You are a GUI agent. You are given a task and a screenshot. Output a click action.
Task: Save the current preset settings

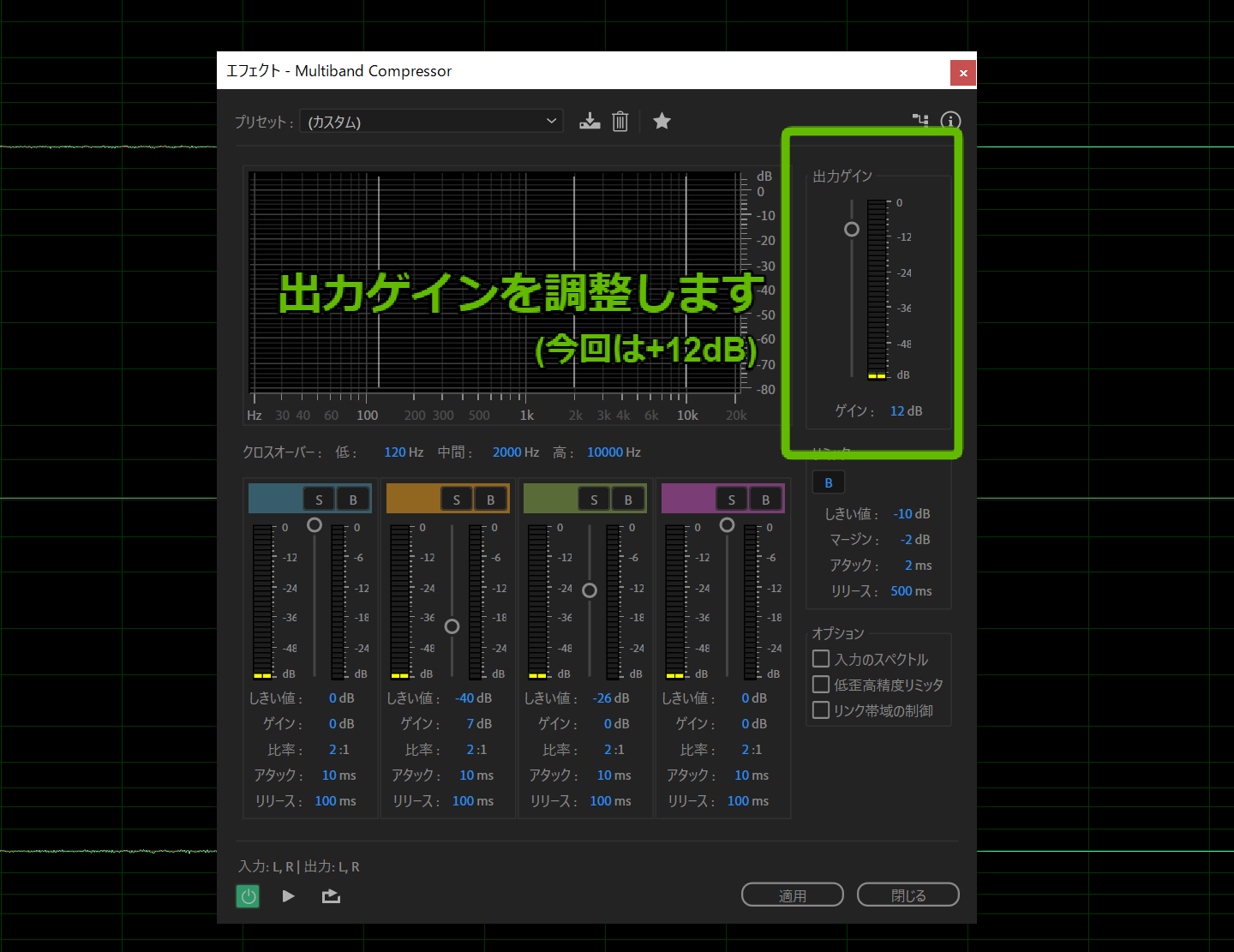pyautogui.click(x=590, y=121)
